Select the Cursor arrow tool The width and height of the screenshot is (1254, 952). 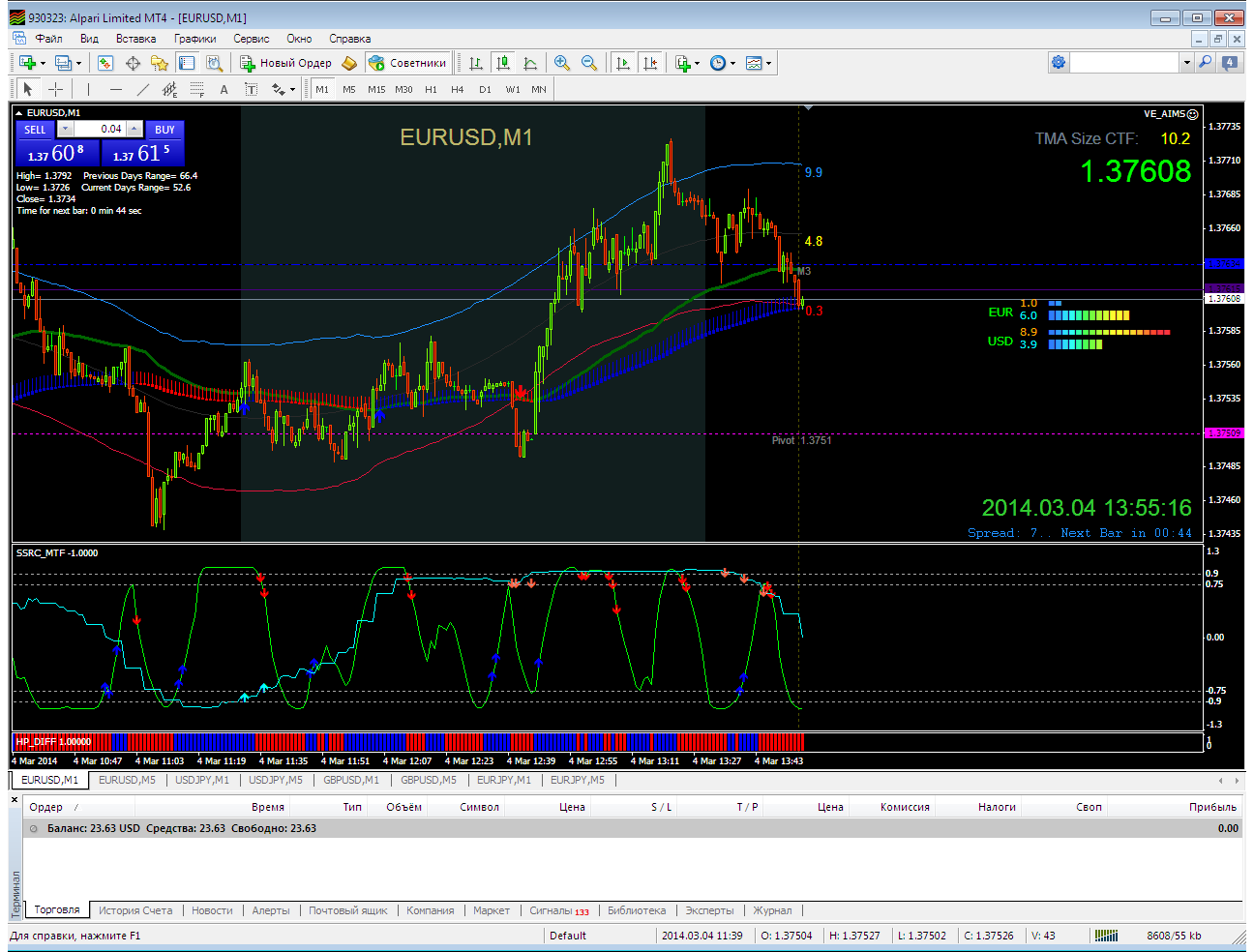click(28, 89)
